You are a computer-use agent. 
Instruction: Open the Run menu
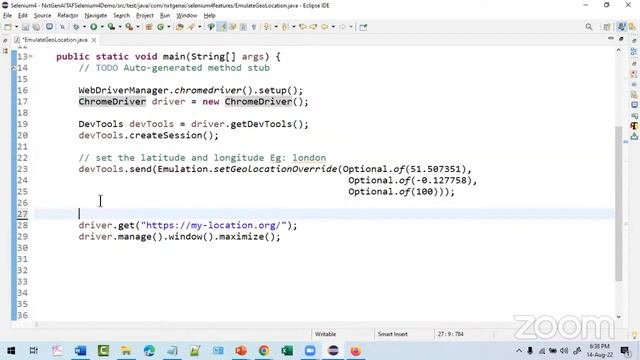tap(165, 16)
